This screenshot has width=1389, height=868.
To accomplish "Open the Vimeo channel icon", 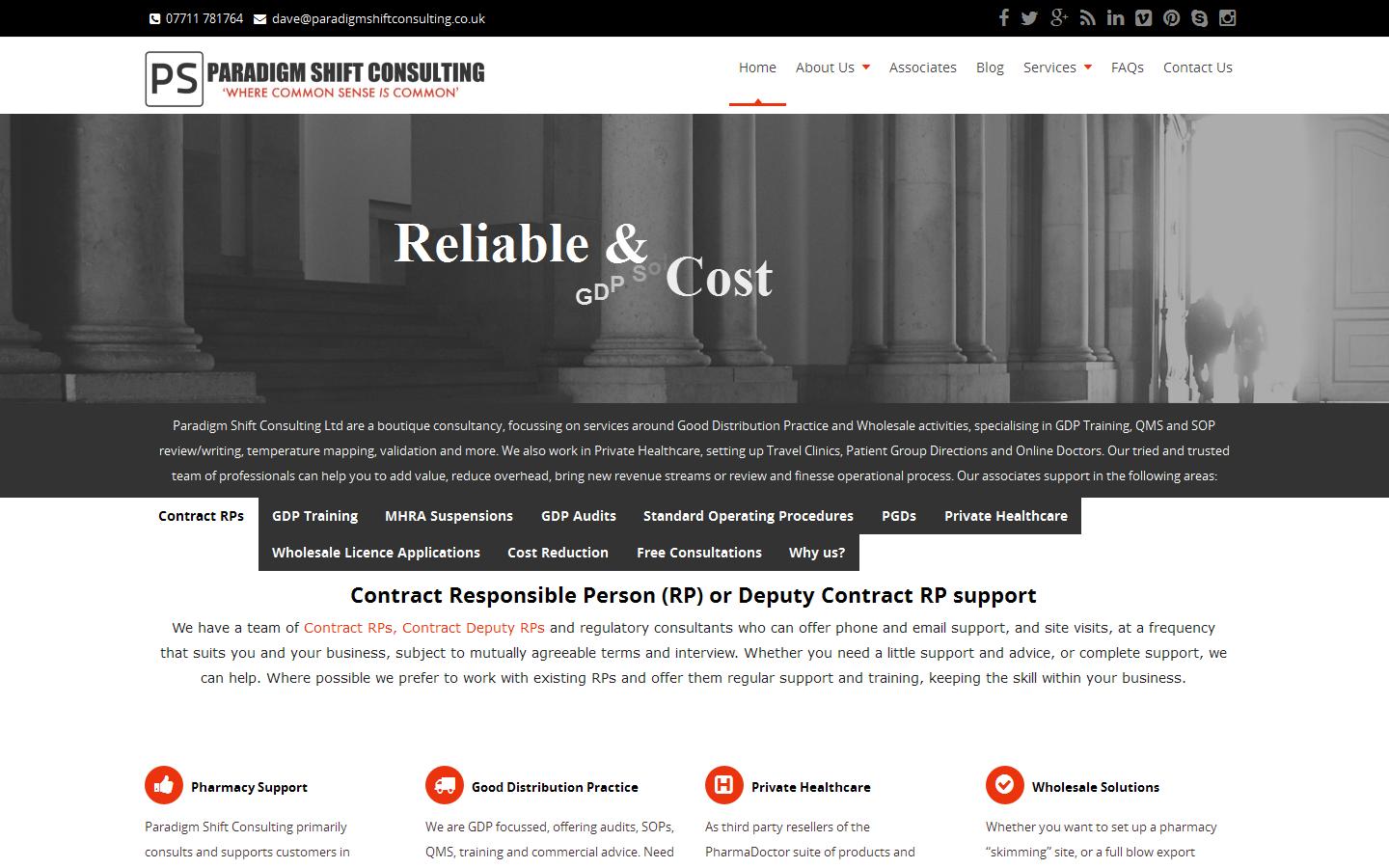I will (1143, 17).
